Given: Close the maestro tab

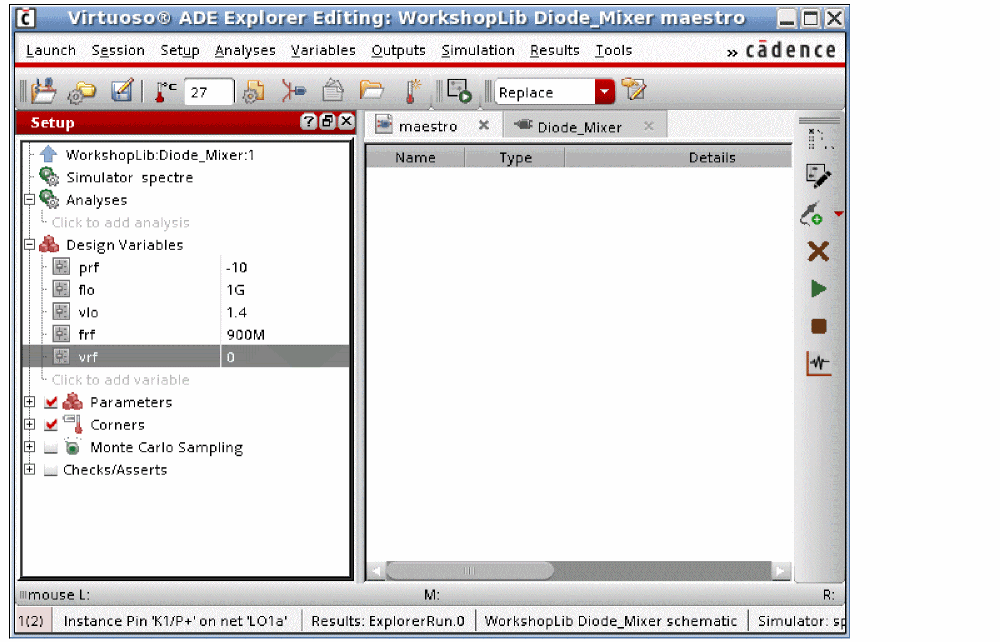Looking at the screenshot, I should coord(484,126).
